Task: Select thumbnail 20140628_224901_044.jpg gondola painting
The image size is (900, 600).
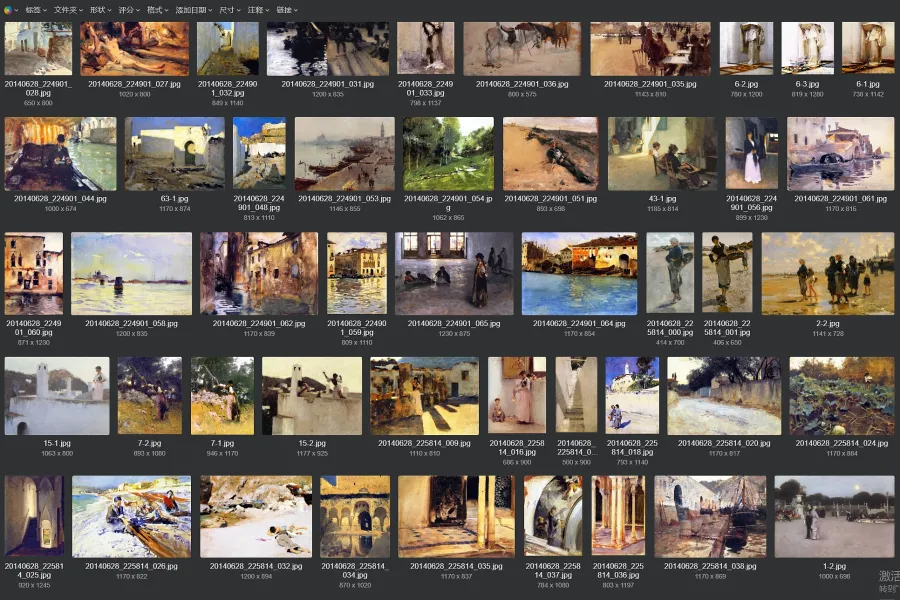Action: click(60, 153)
